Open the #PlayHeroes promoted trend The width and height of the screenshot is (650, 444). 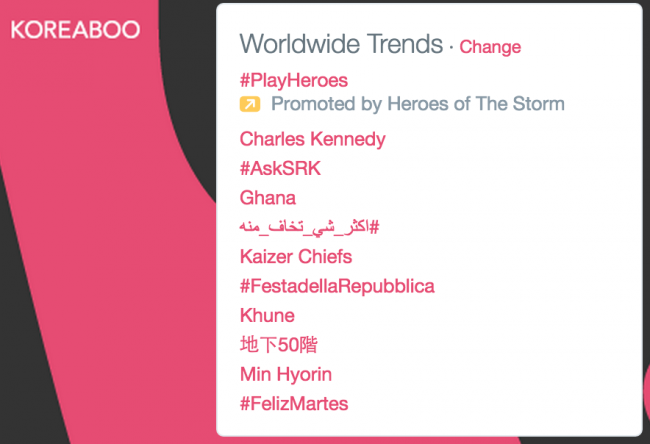pos(293,80)
